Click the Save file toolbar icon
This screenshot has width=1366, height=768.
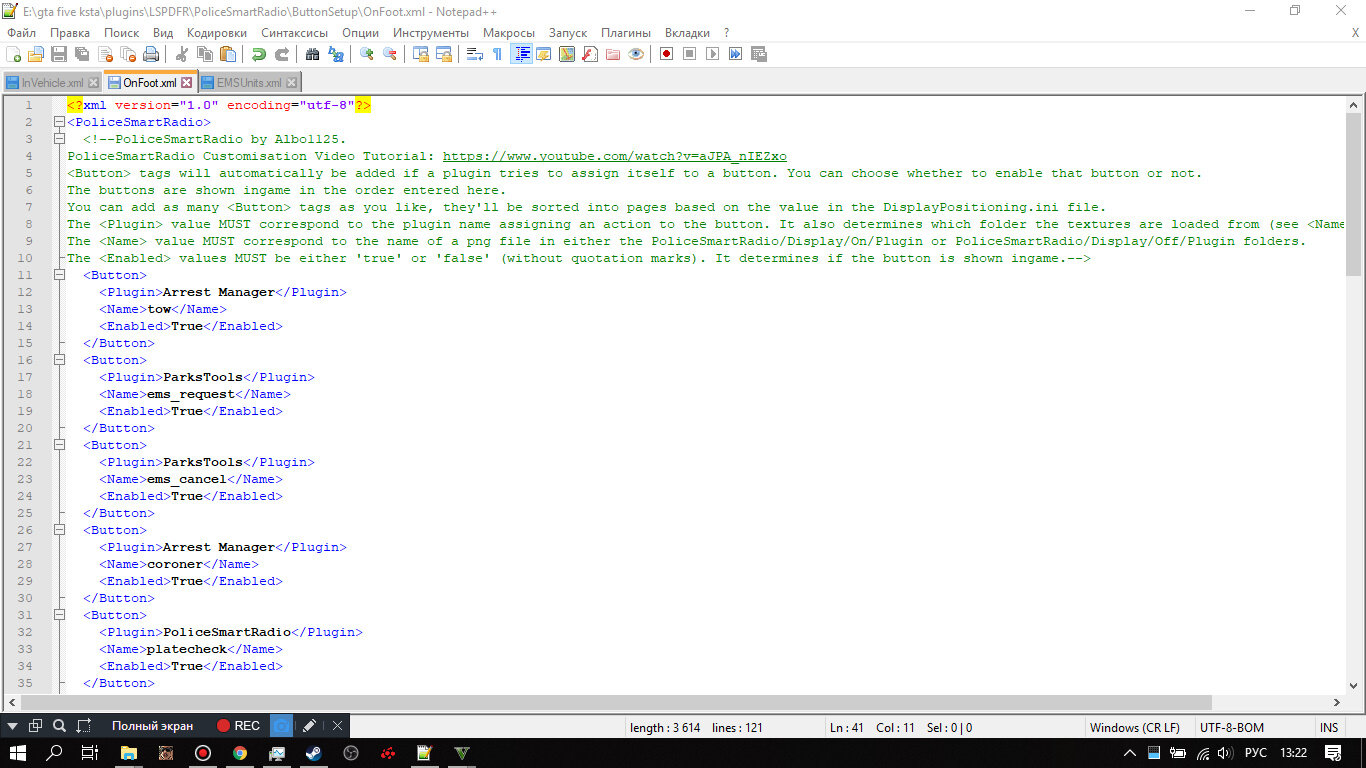click(58, 54)
